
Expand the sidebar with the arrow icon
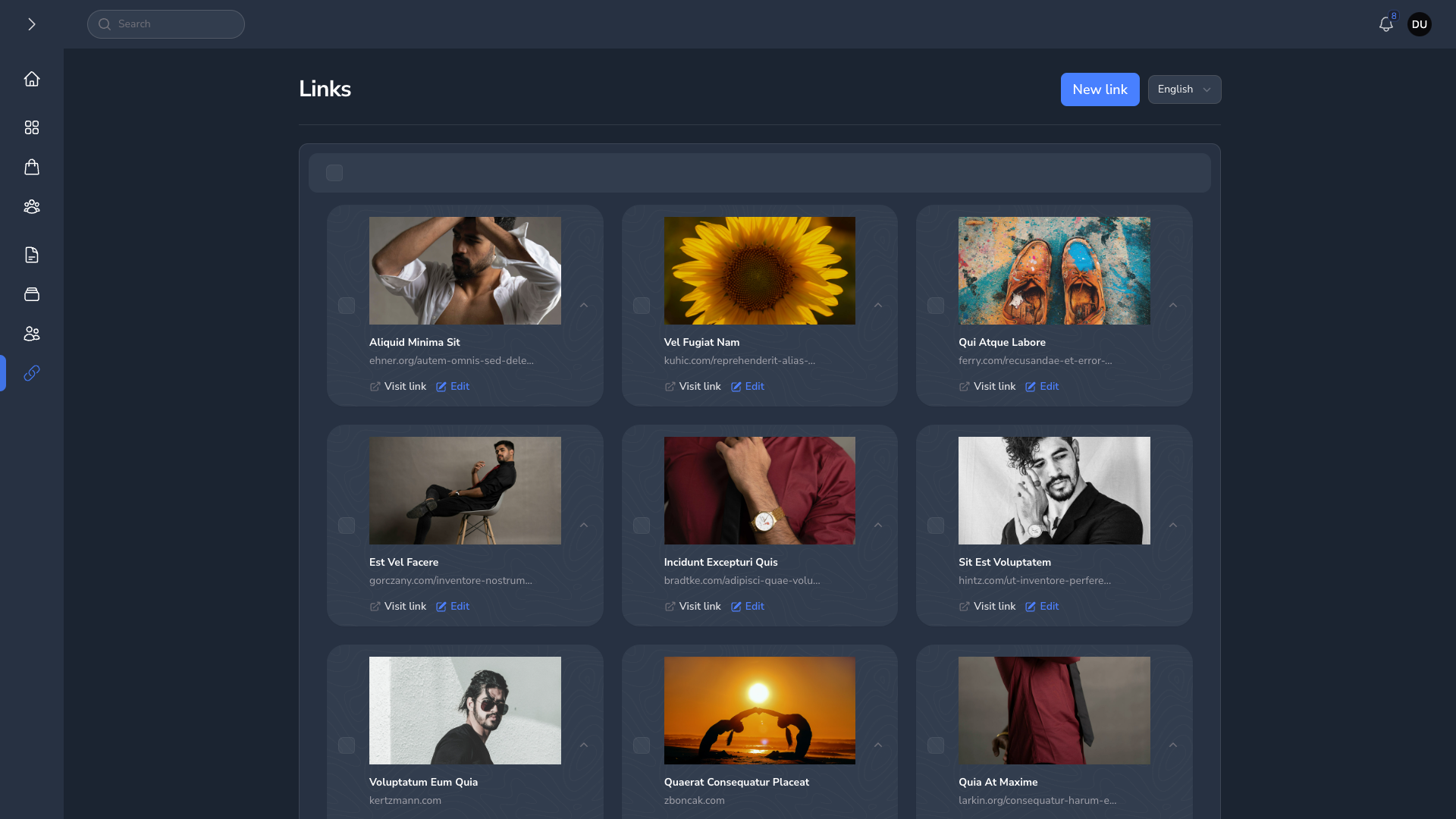coord(31,24)
